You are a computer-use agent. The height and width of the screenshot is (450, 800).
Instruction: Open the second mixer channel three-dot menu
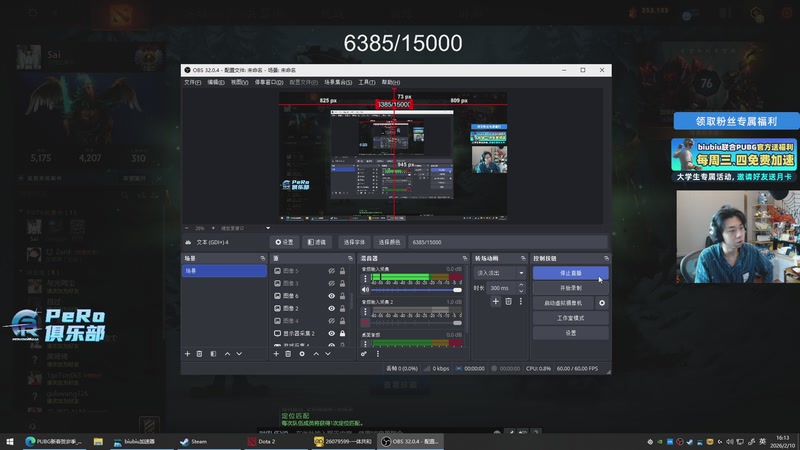click(365, 311)
